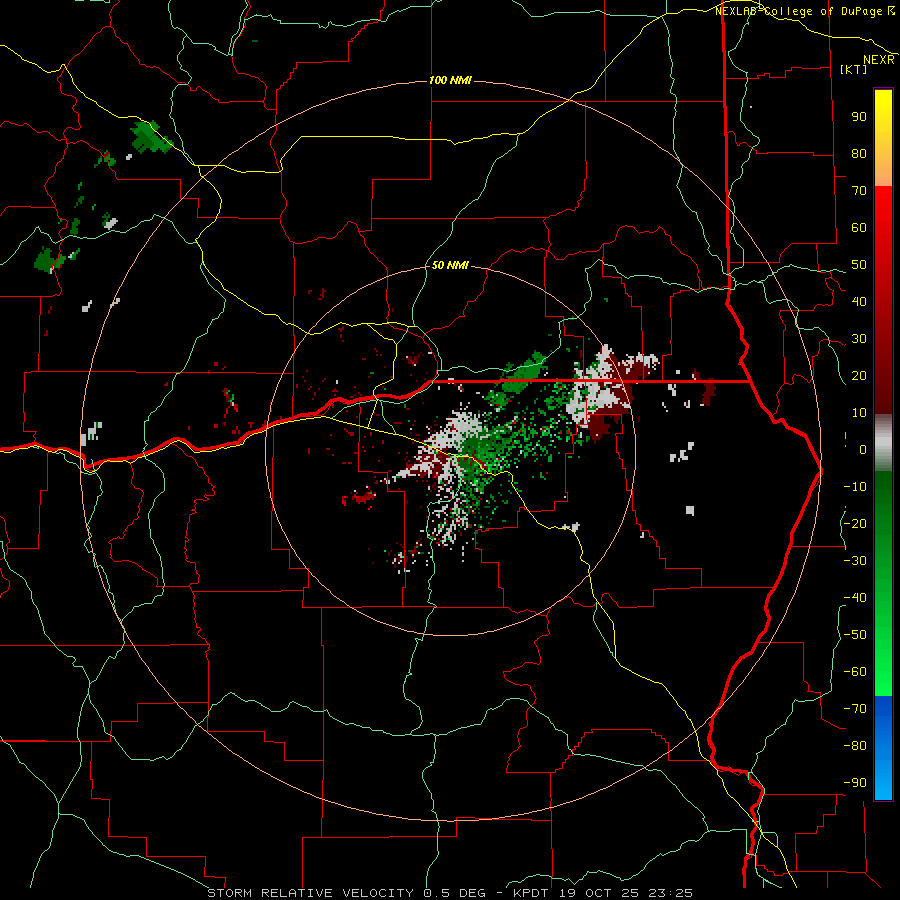This screenshot has width=900, height=900.
Task: Click the 0 value on the velocity scale
Action: click(863, 449)
